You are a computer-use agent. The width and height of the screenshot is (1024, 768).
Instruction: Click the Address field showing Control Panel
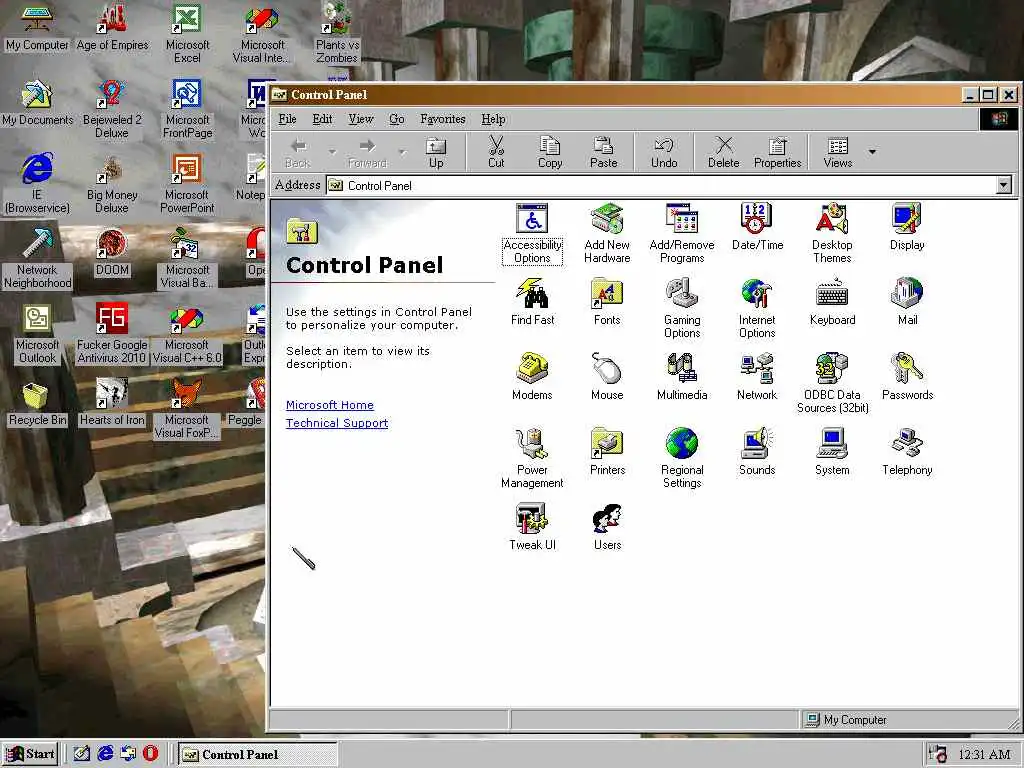point(661,185)
